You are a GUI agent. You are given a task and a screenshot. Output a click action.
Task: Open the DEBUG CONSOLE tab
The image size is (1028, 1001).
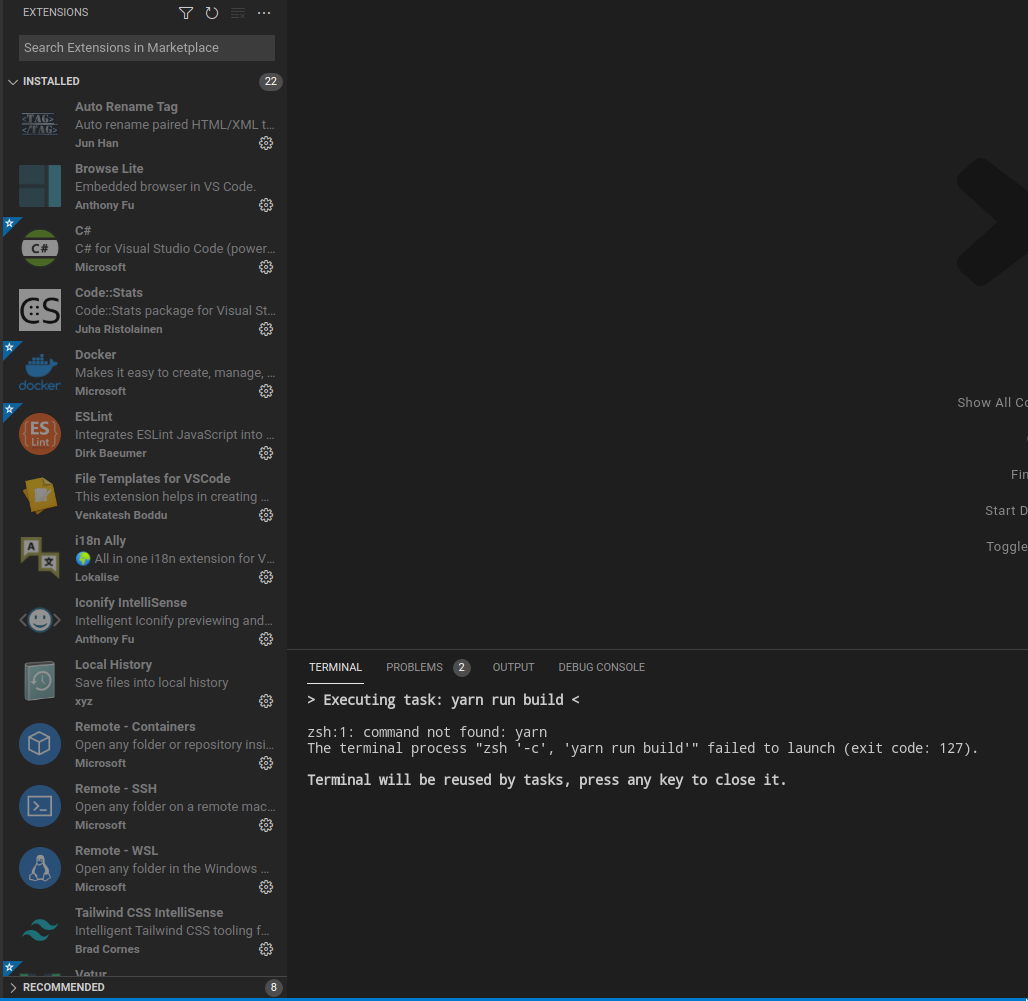coord(601,667)
